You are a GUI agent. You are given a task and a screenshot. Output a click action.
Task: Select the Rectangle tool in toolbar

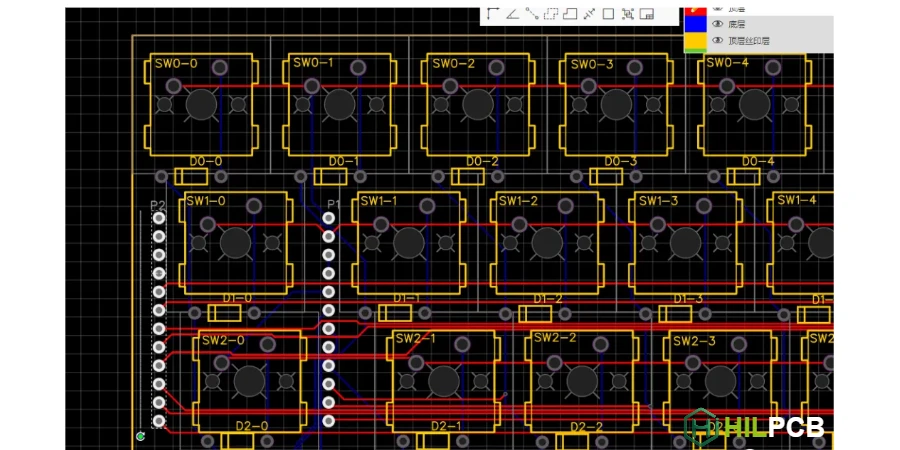pyautogui.click(x=608, y=14)
